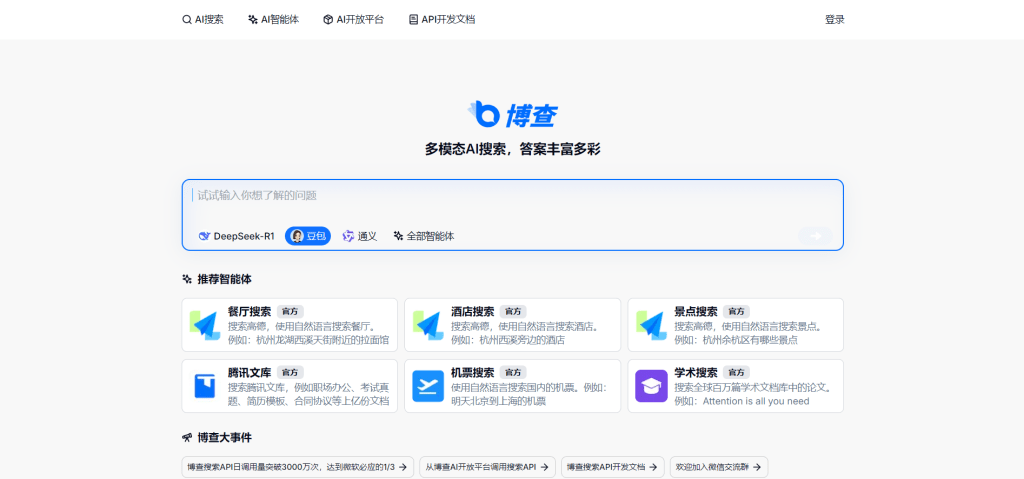Open the 机票搜索 card title

click(473, 372)
